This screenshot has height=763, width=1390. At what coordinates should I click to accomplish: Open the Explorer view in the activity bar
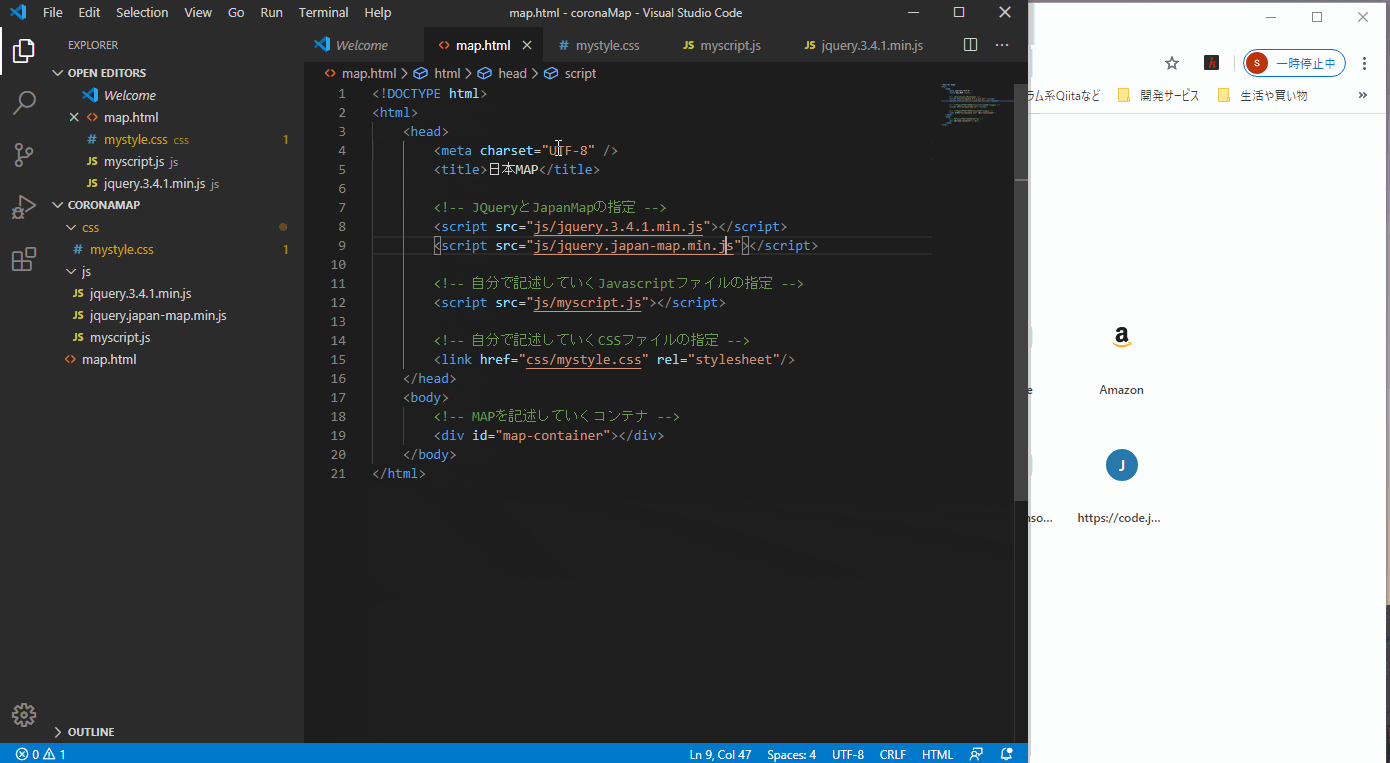24,51
